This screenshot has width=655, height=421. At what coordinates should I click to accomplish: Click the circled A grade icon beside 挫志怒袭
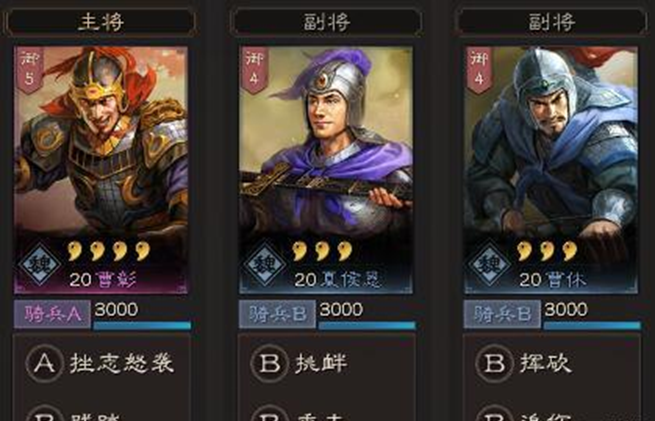click(x=45, y=363)
